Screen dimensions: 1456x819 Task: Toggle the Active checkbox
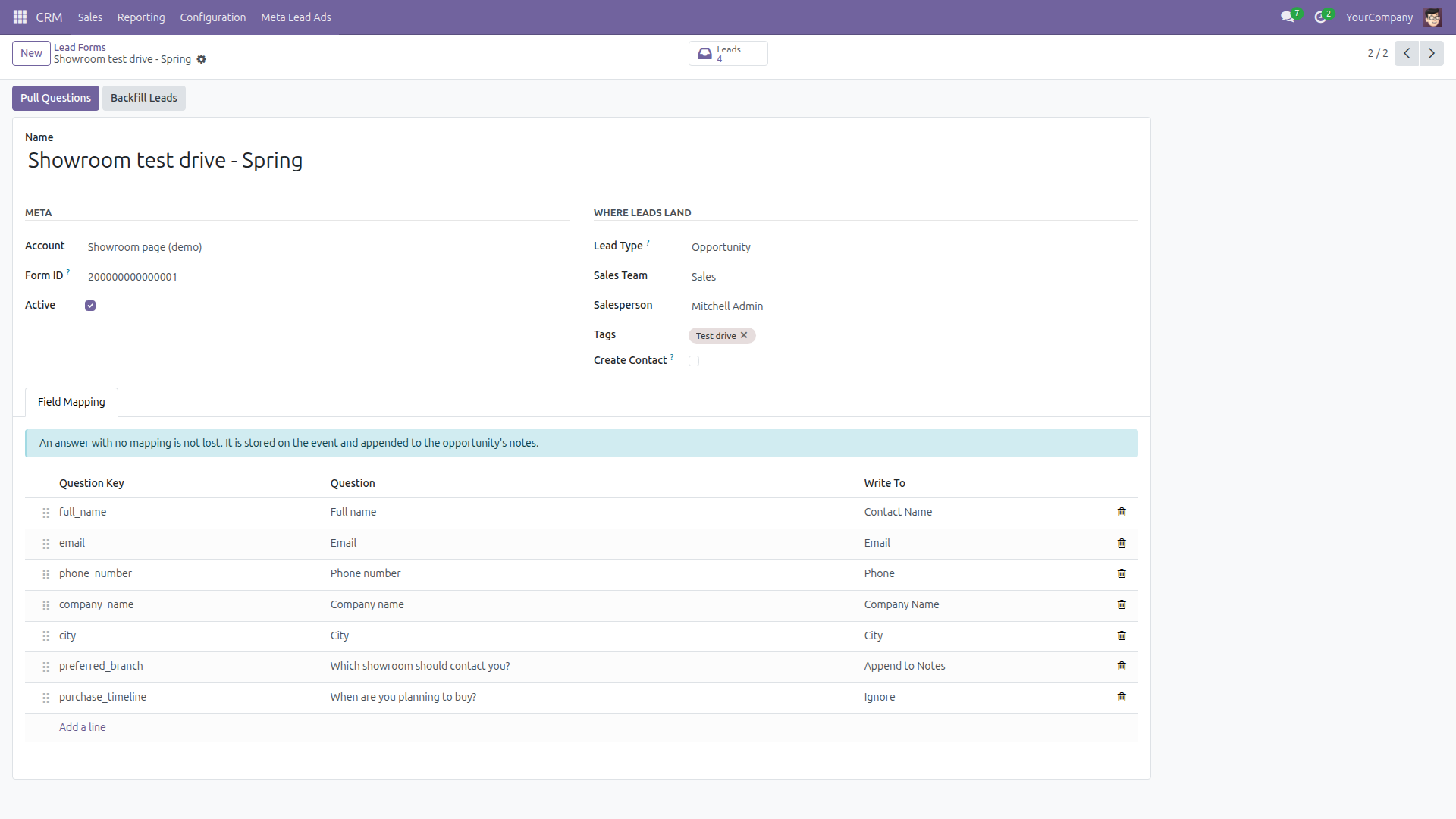pos(90,306)
